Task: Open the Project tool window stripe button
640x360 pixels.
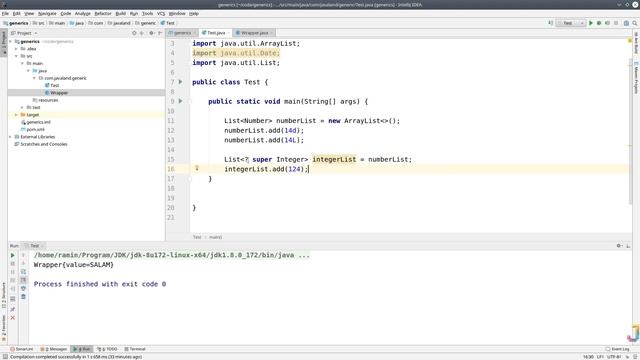Action: (4, 42)
